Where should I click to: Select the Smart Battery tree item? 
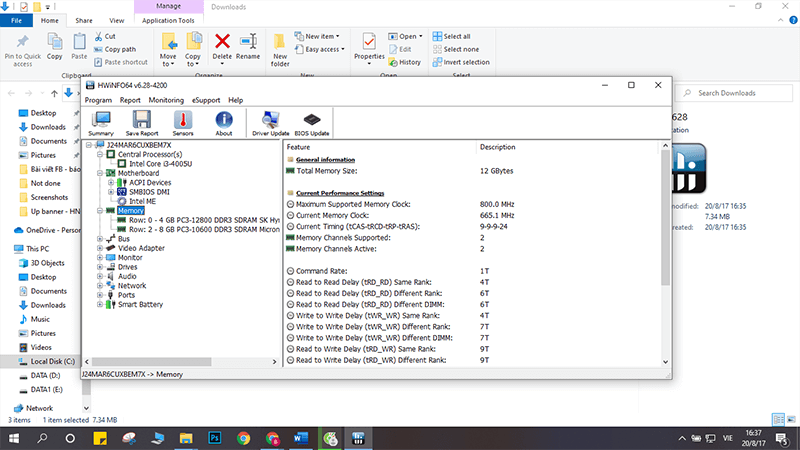click(x=140, y=305)
